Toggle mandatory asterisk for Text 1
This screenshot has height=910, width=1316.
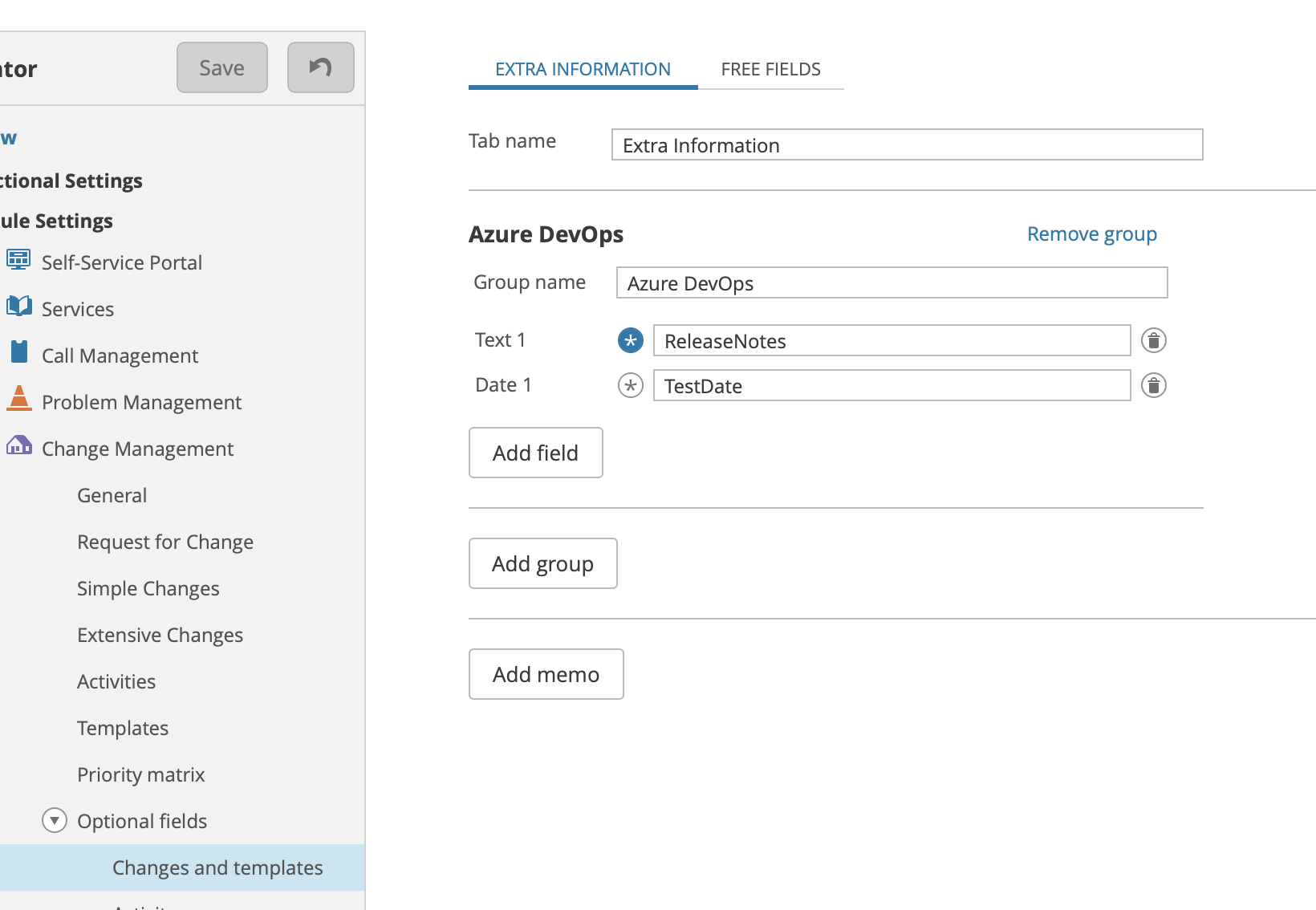630,340
